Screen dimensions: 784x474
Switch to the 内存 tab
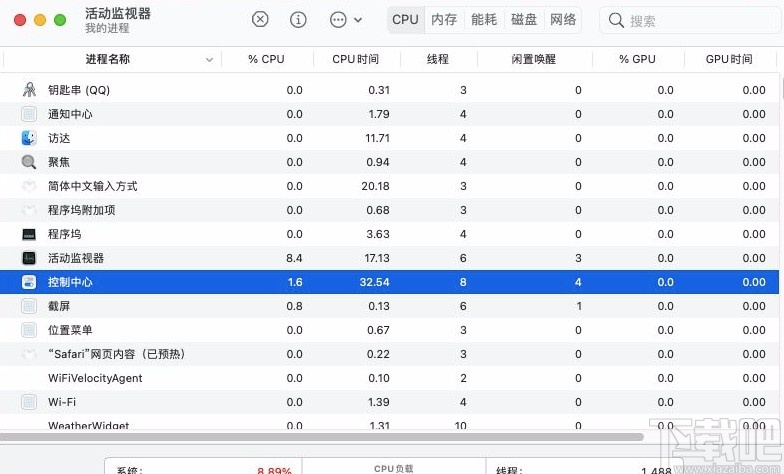tap(444, 19)
